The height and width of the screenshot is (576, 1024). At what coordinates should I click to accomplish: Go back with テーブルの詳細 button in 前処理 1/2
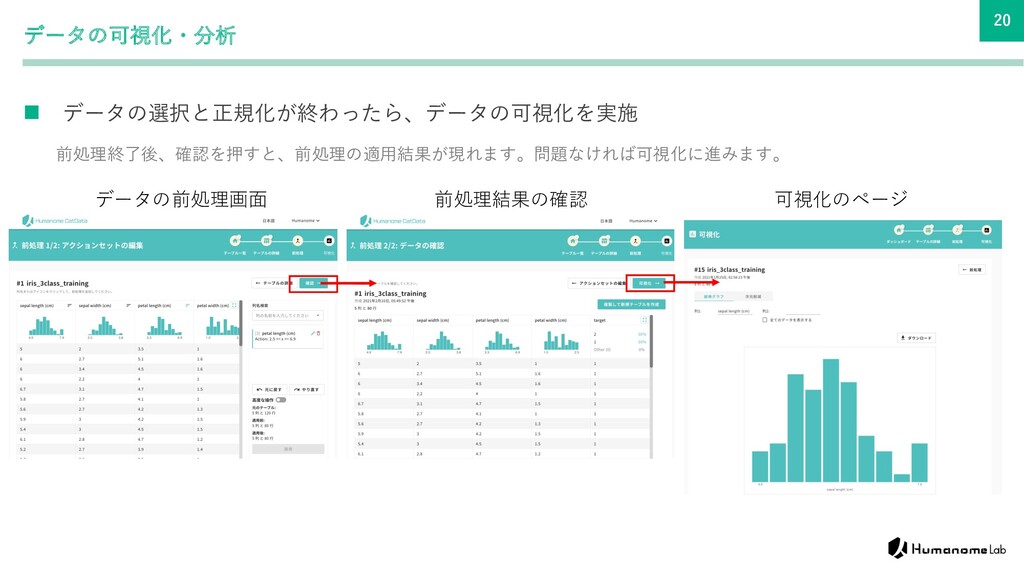tap(274, 283)
